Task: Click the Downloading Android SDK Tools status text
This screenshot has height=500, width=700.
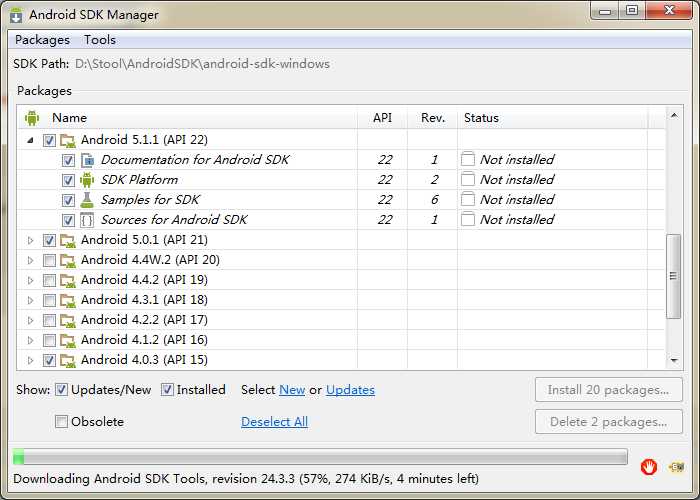Action: 246,479
